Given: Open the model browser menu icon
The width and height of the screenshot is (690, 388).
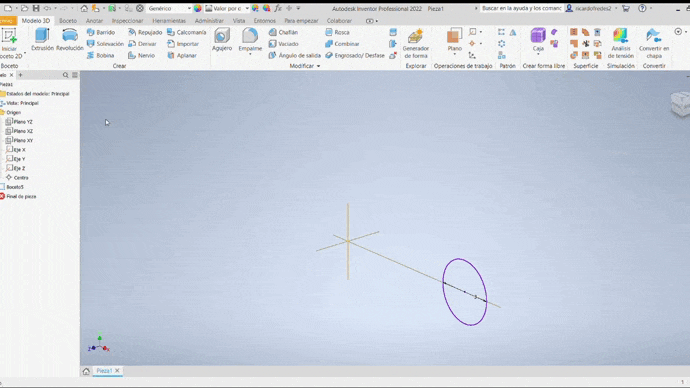Looking at the screenshot, I should (x=75, y=75).
